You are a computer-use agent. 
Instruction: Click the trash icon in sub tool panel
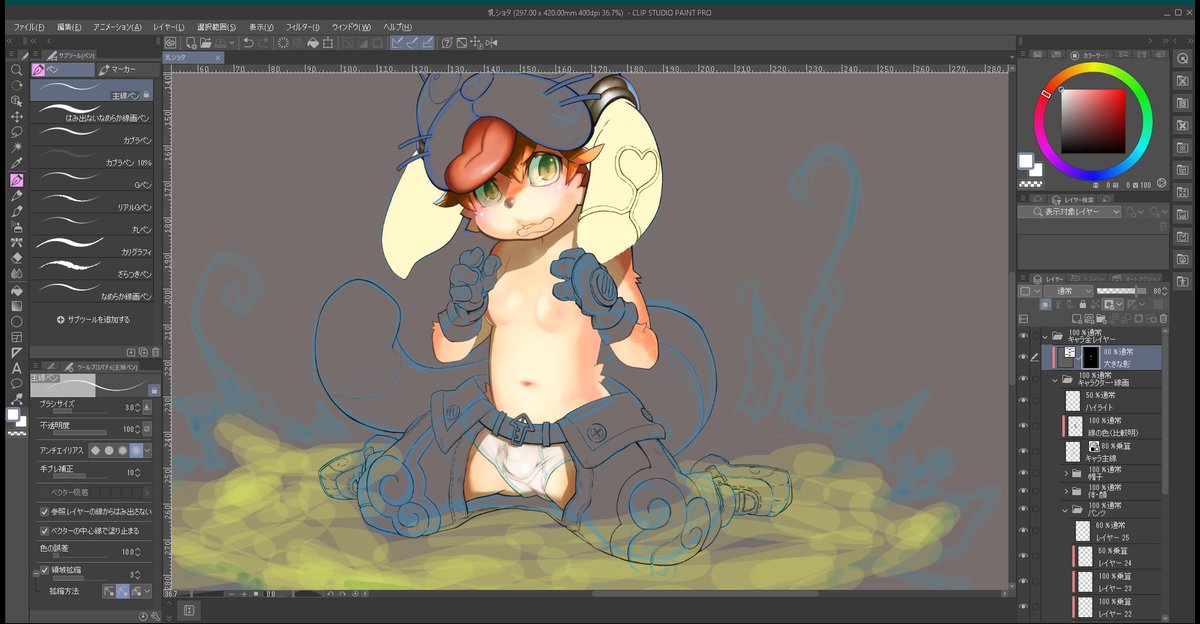coord(155,352)
